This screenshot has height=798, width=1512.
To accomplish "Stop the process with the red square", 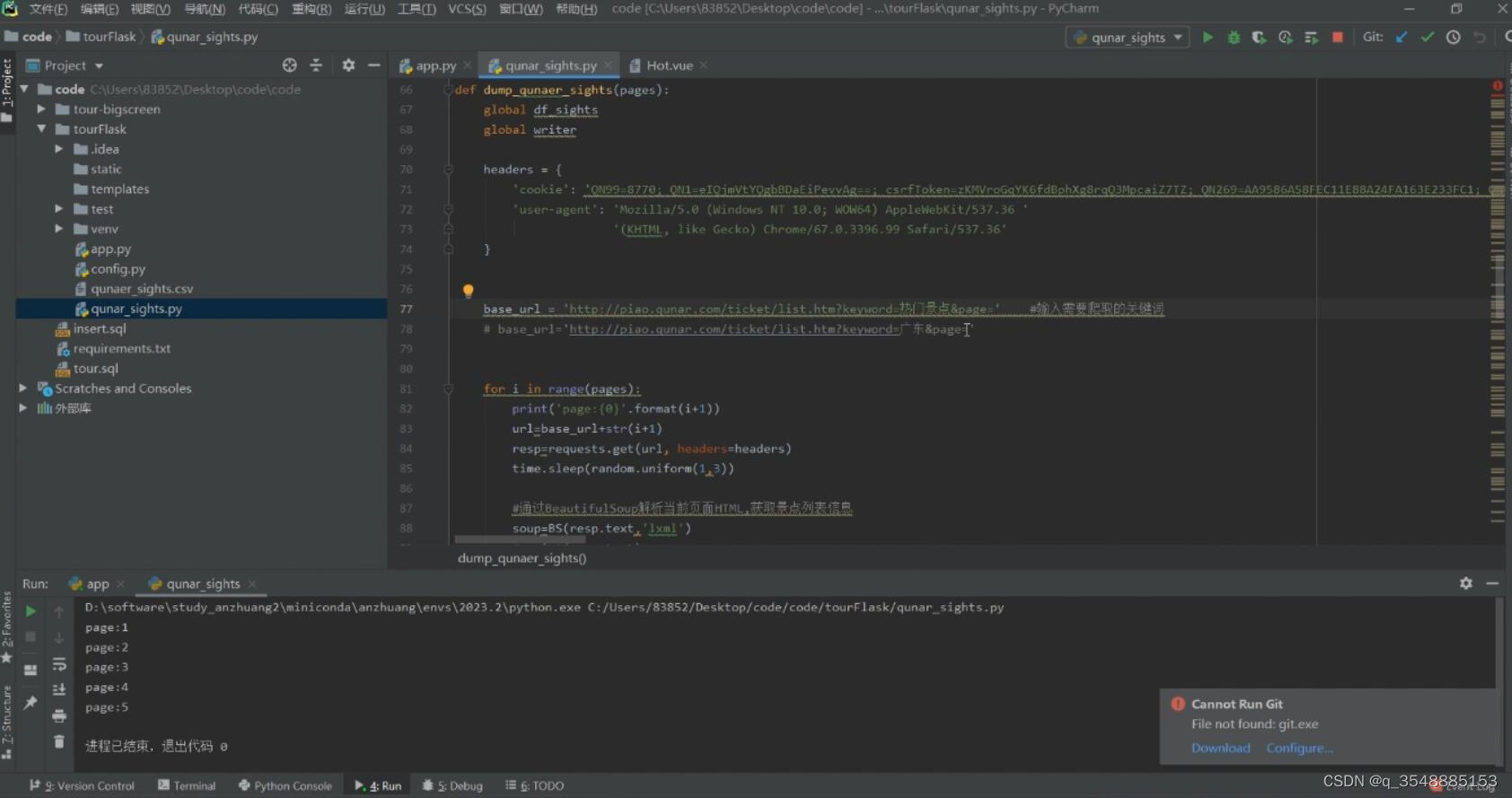I will [1337, 37].
